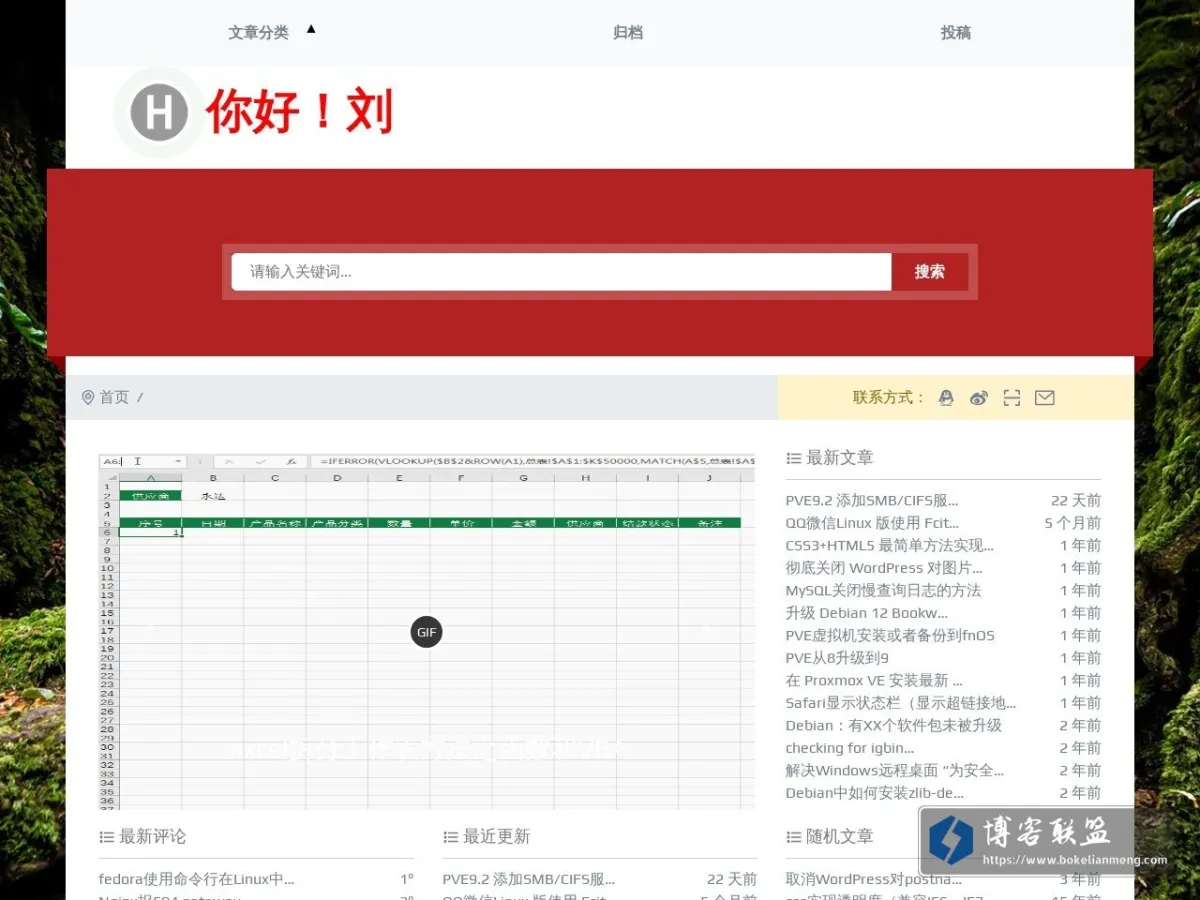The image size is (1200, 900).
Task: Open the 文章分类 menu
Action: pyautogui.click(x=258, y=33)
